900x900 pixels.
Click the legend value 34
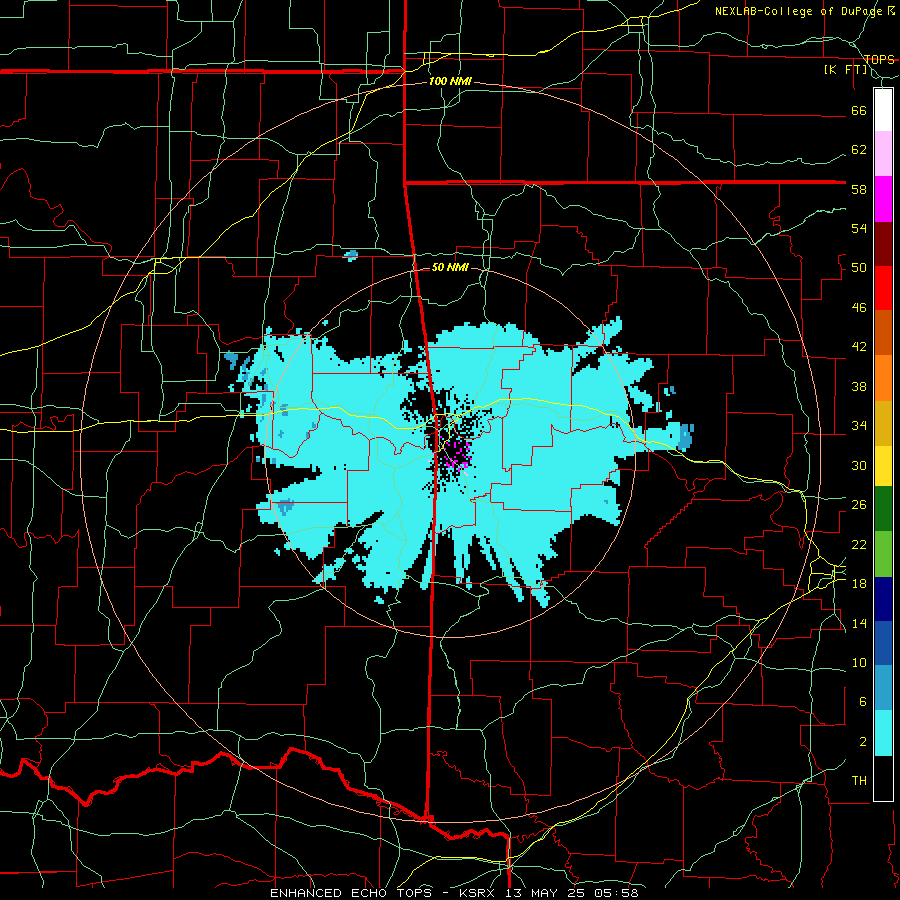[859, 425]
